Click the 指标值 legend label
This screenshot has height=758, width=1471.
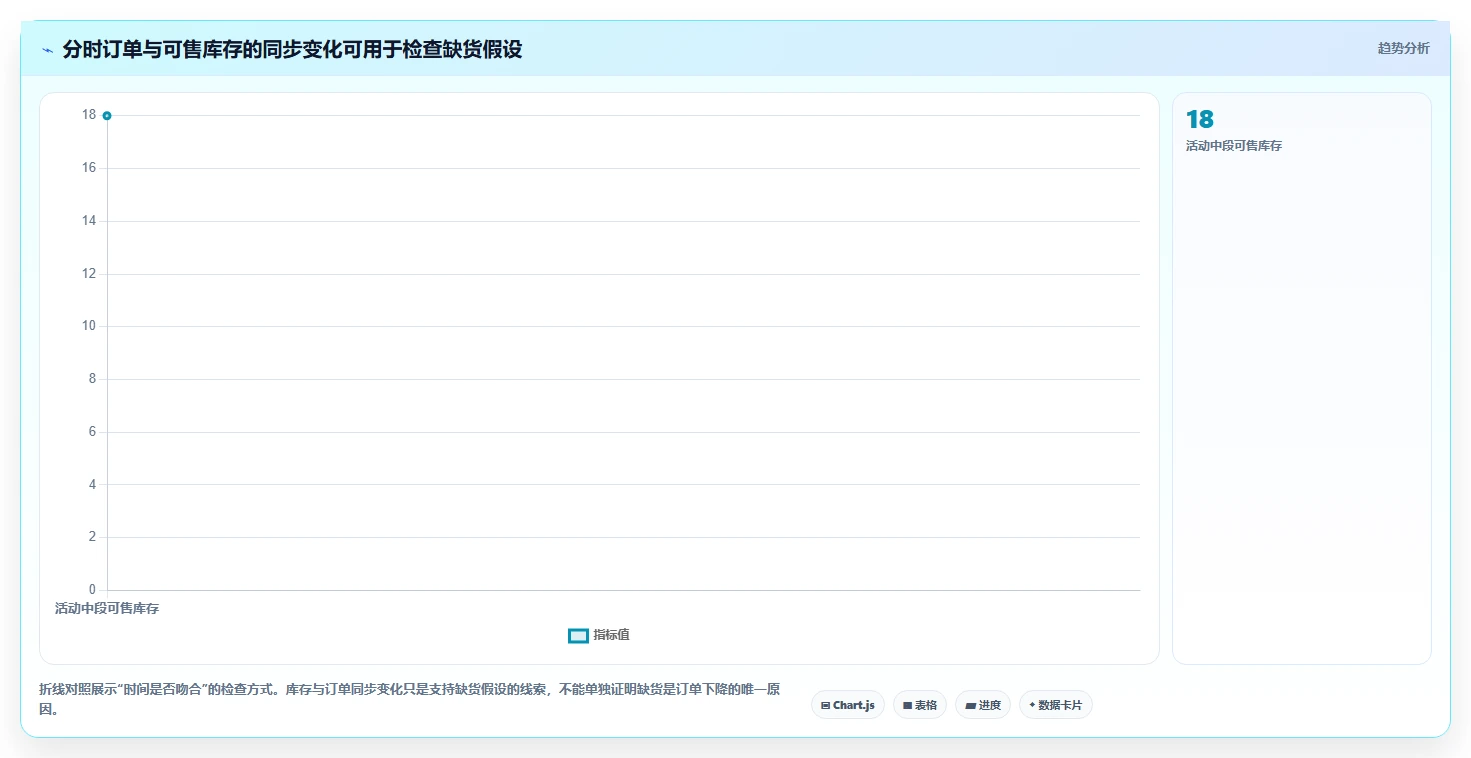tap(611, 635)
